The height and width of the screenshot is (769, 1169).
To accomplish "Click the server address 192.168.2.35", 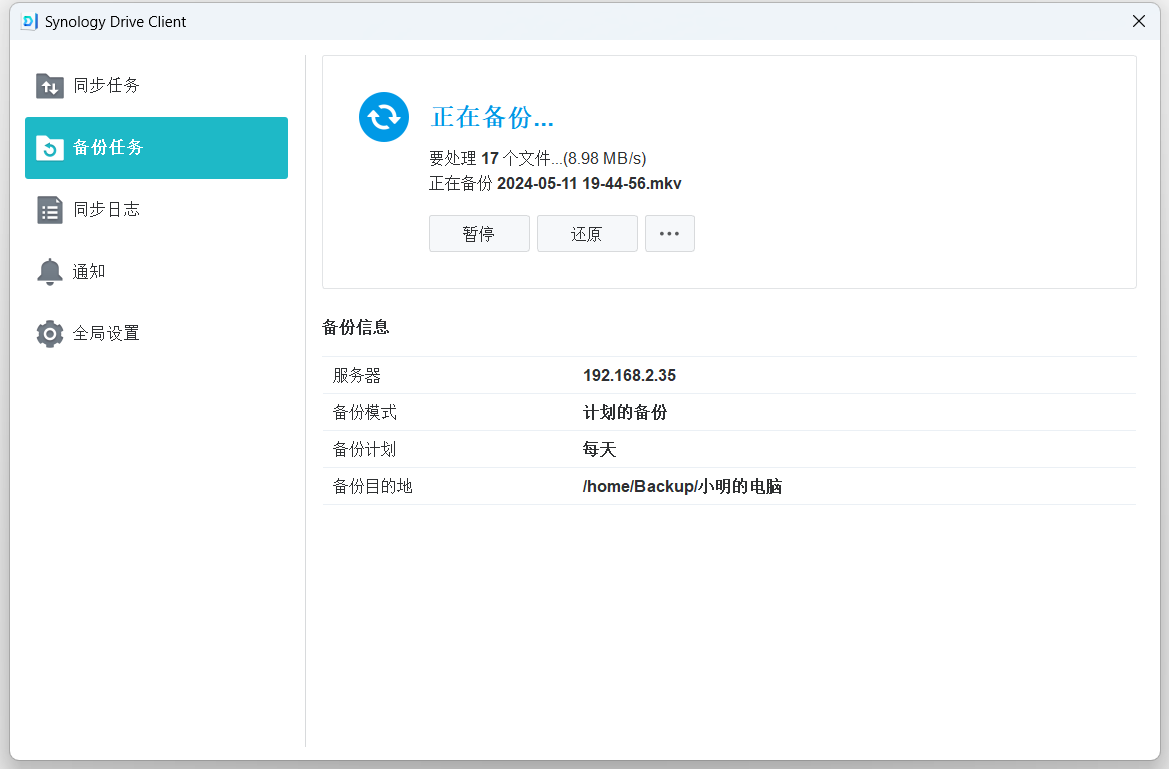I will coord(629,376).
